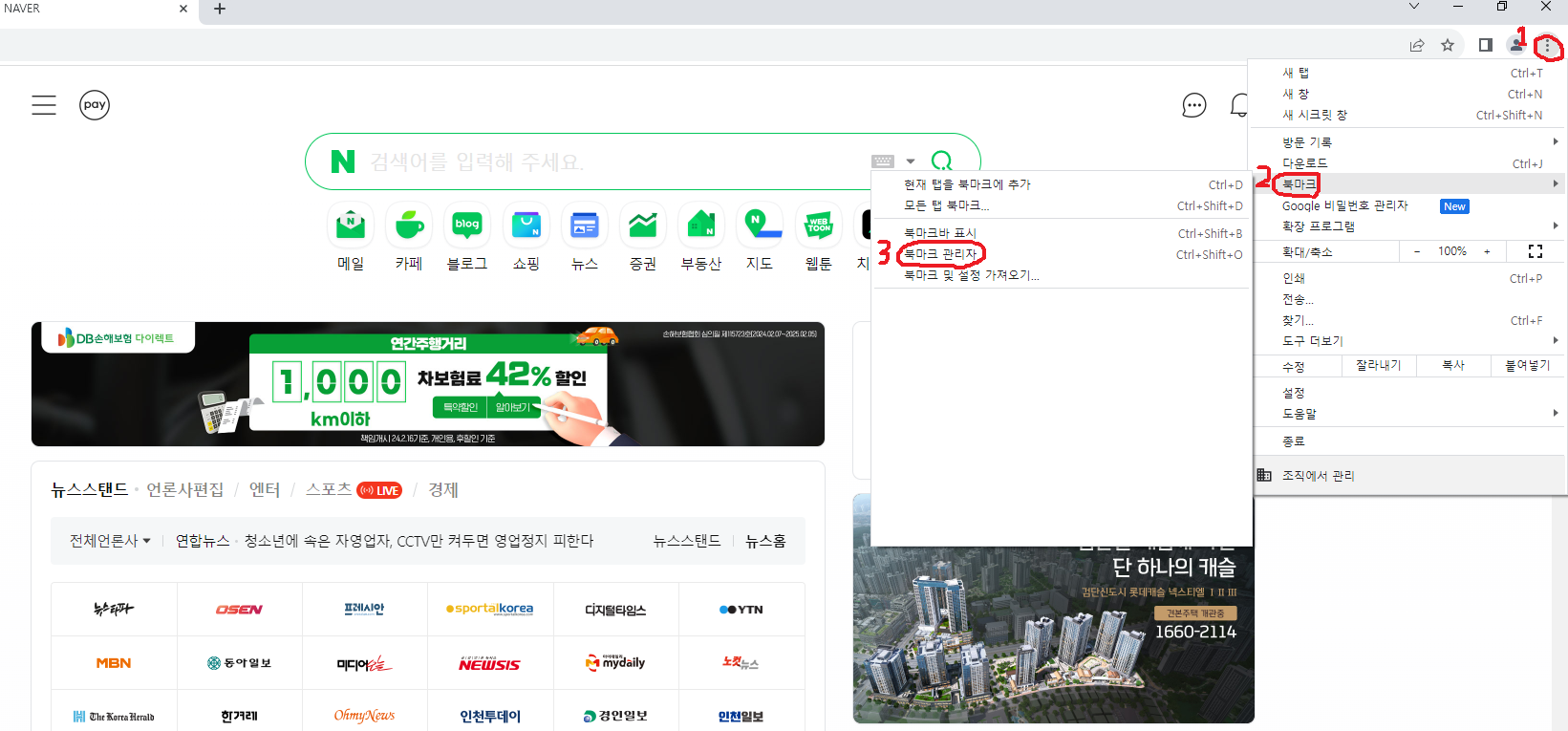Select 현재 탭을 북마크에 추가
The height and width of the screenshot is (731, 1568).
tap(1061, 184)
